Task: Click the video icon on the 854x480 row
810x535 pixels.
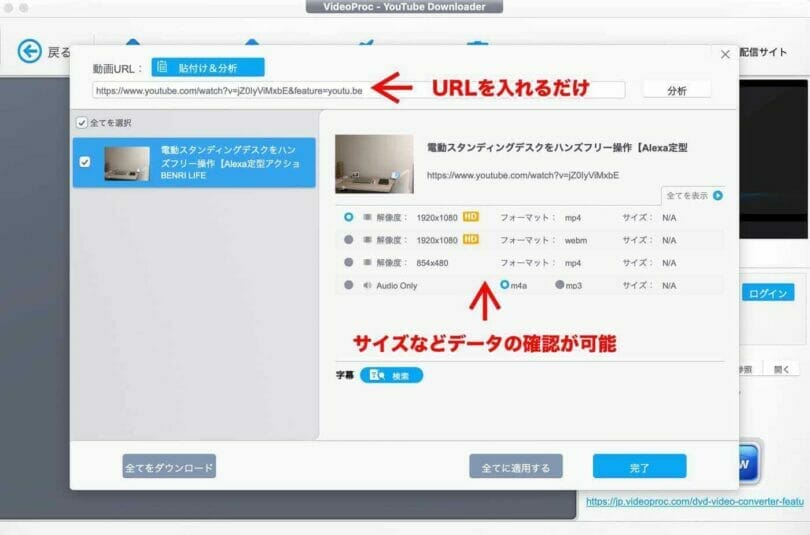Action: [x=367, y=263]
